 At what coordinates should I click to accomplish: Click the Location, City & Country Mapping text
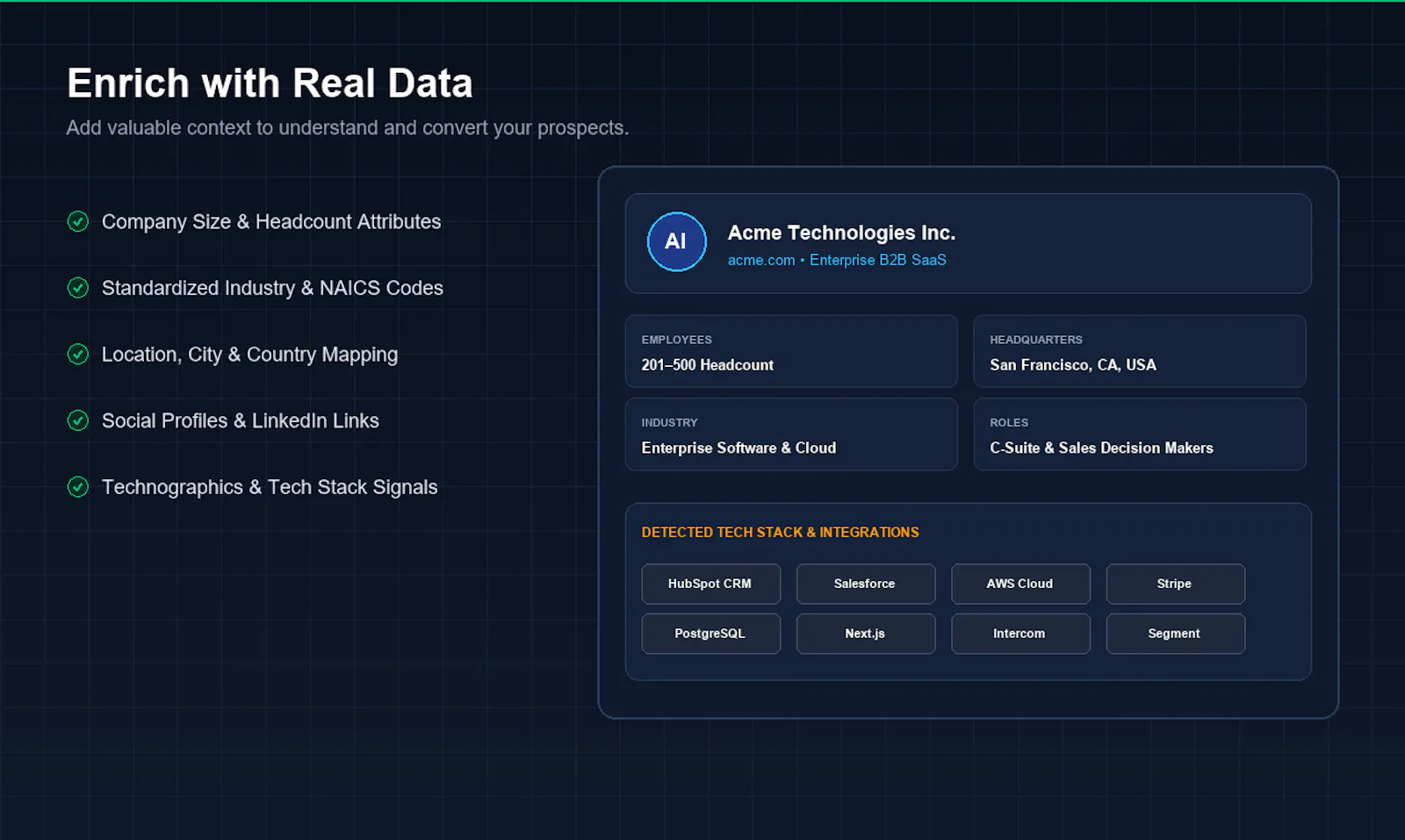click(249, 355)
